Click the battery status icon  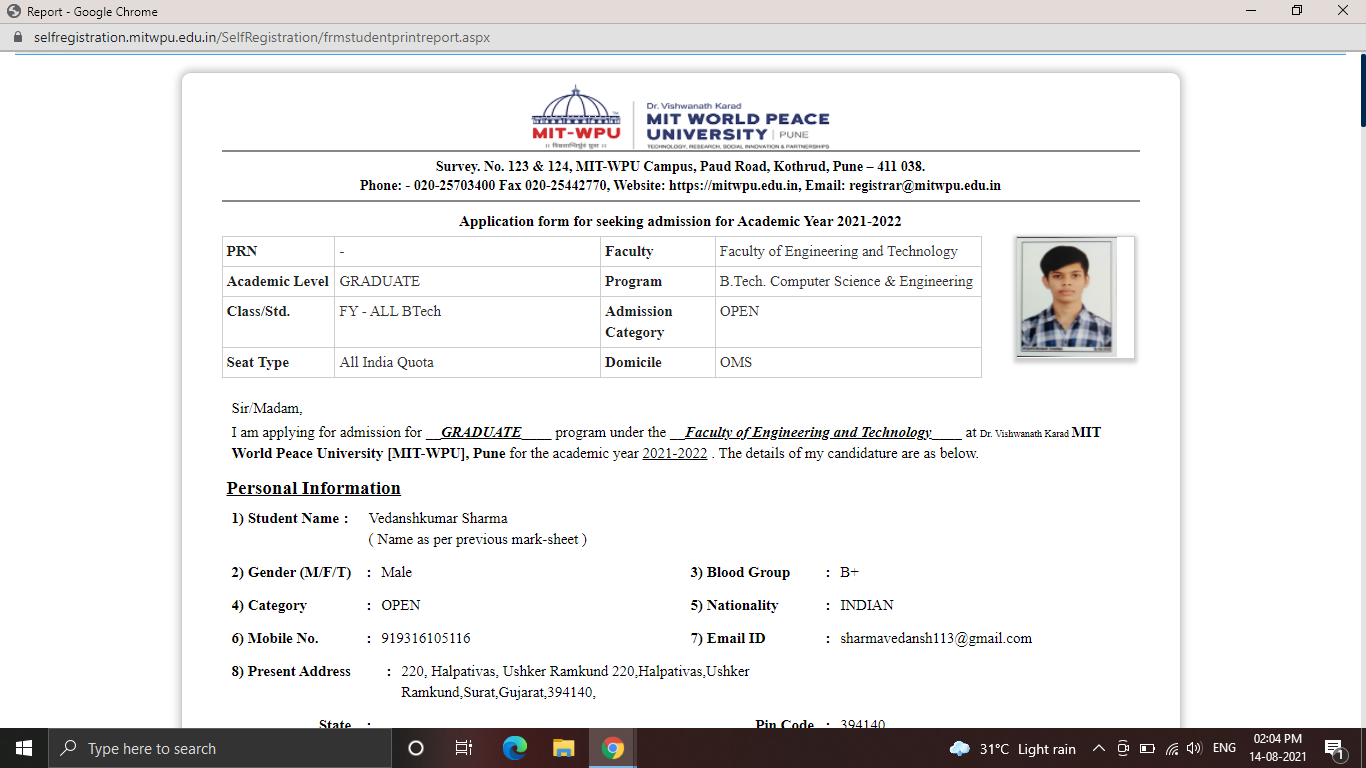coord(1146,748)
